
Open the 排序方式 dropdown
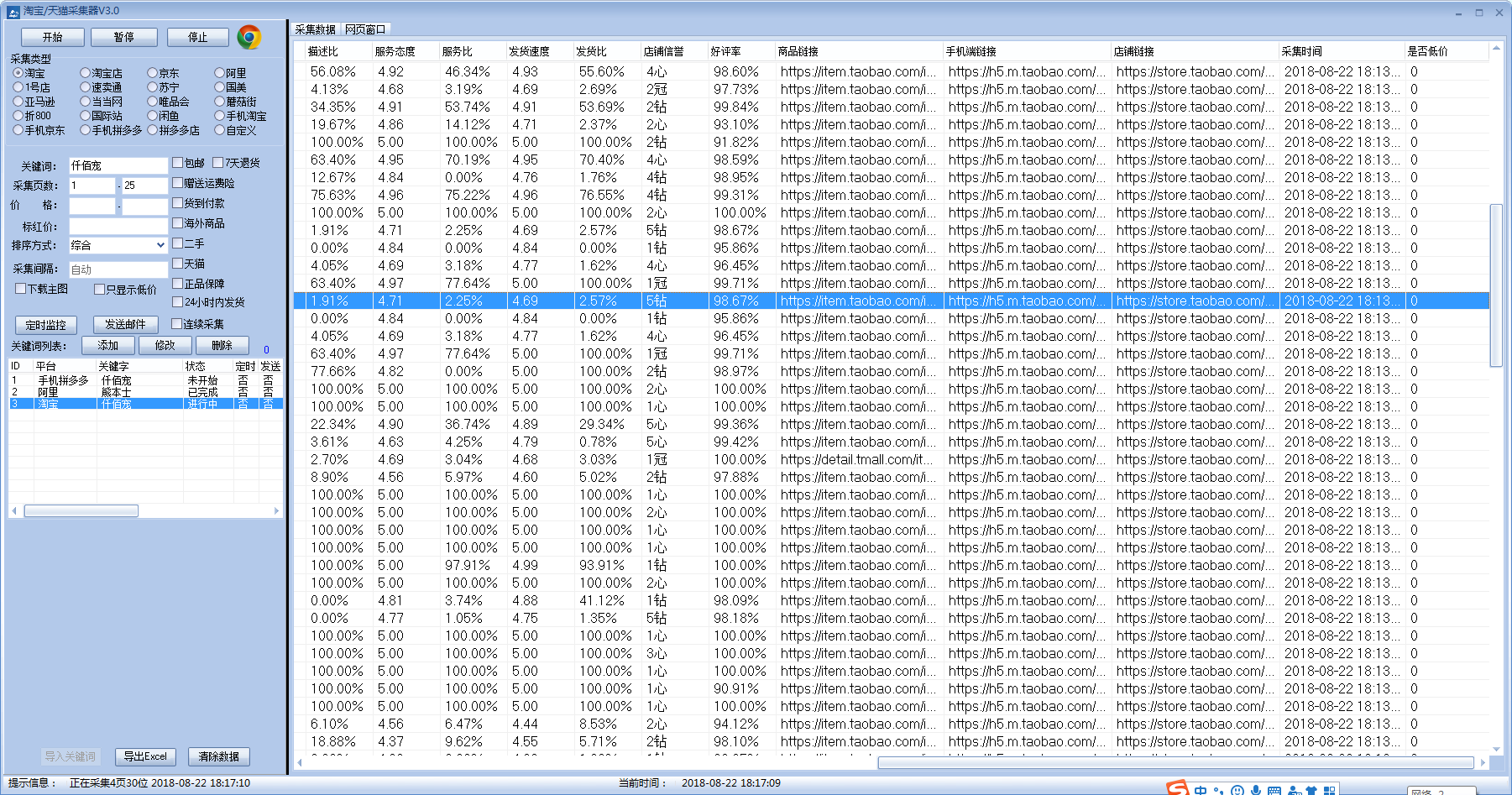[x=118, y=245]
